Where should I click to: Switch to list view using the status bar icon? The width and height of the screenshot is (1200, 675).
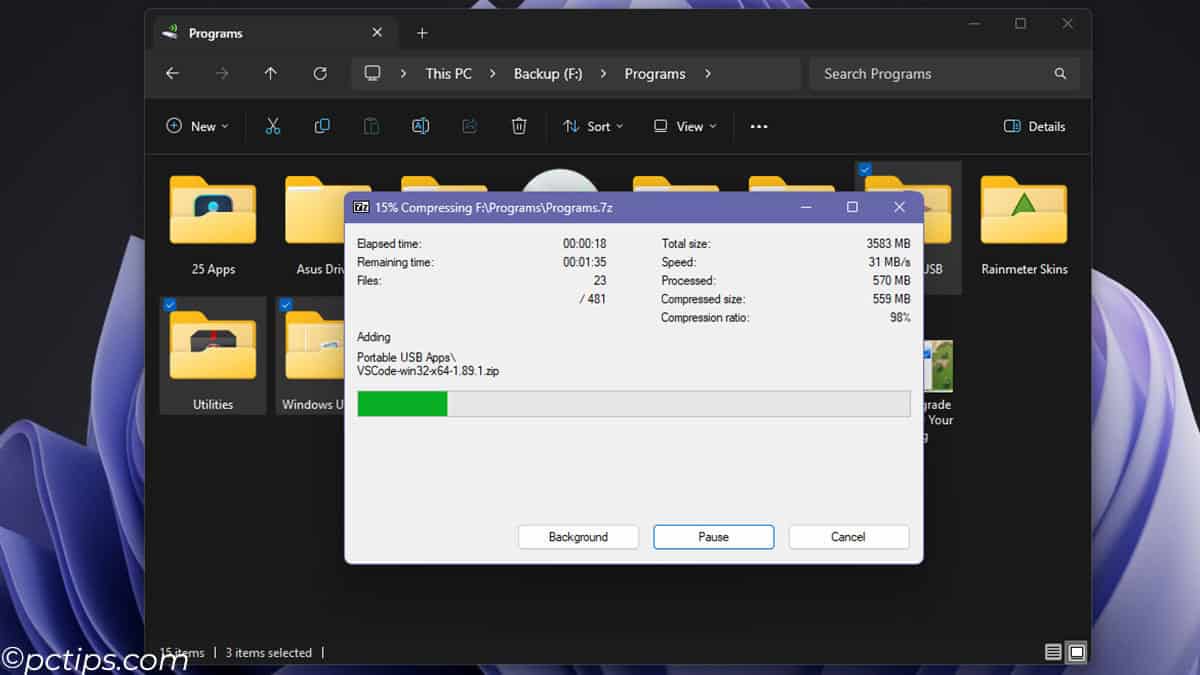(x=1053, y=651)
